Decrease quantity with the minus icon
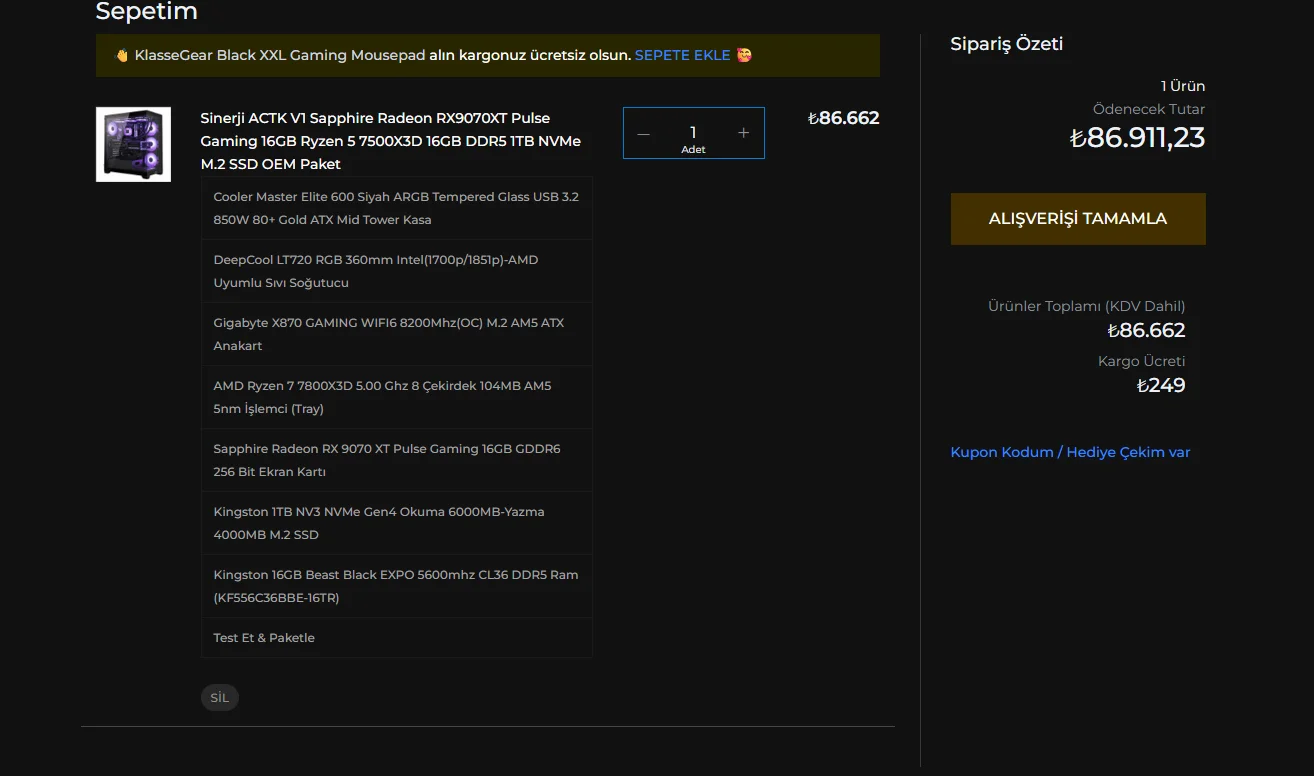 [643, 133]
